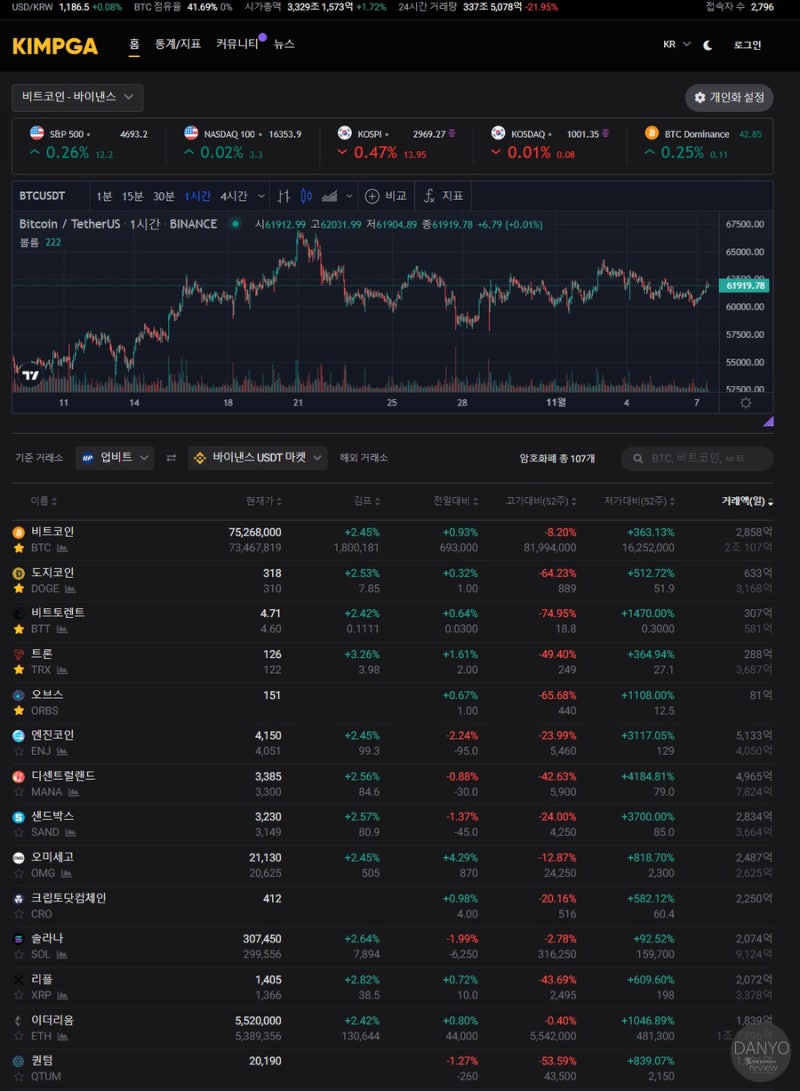The image size is (800, 1091).
Task: Sort by 전일대비 column header
Action: 456,501
